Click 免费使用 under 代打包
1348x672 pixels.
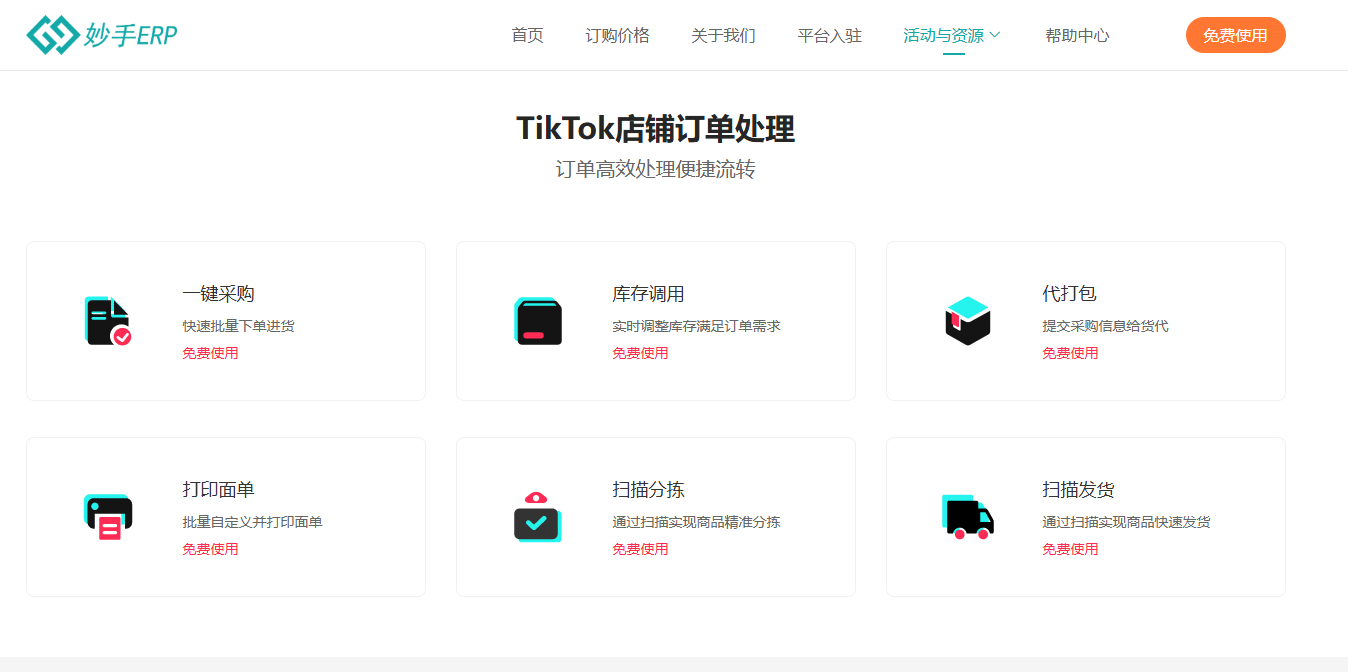pyautogui.click(x=1070, y=353)
